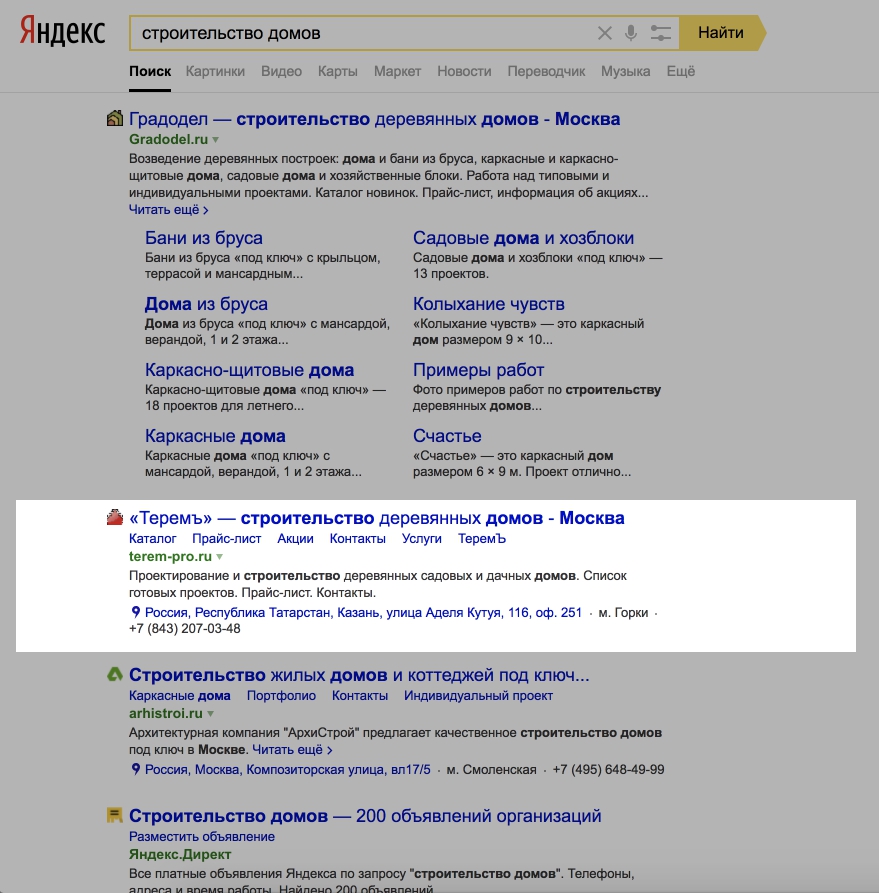Click the Яндекс.Директ listing favicon

tap(115, 815)
